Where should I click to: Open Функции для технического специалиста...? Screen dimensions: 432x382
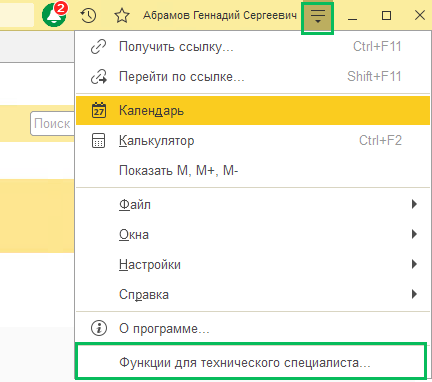pos(251,362)
